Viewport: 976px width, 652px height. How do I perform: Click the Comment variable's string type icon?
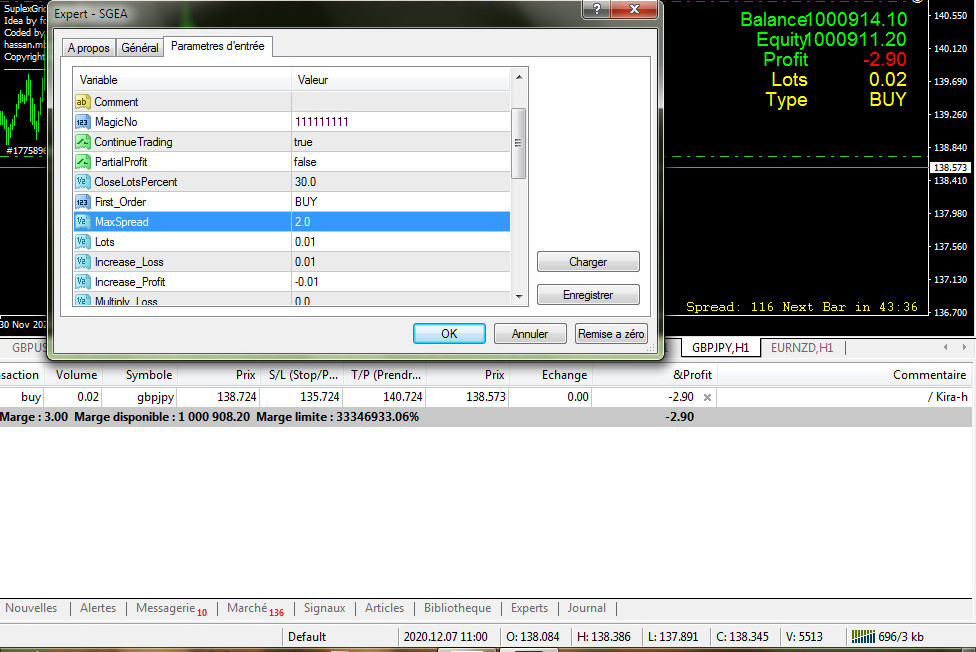(83, 102)
